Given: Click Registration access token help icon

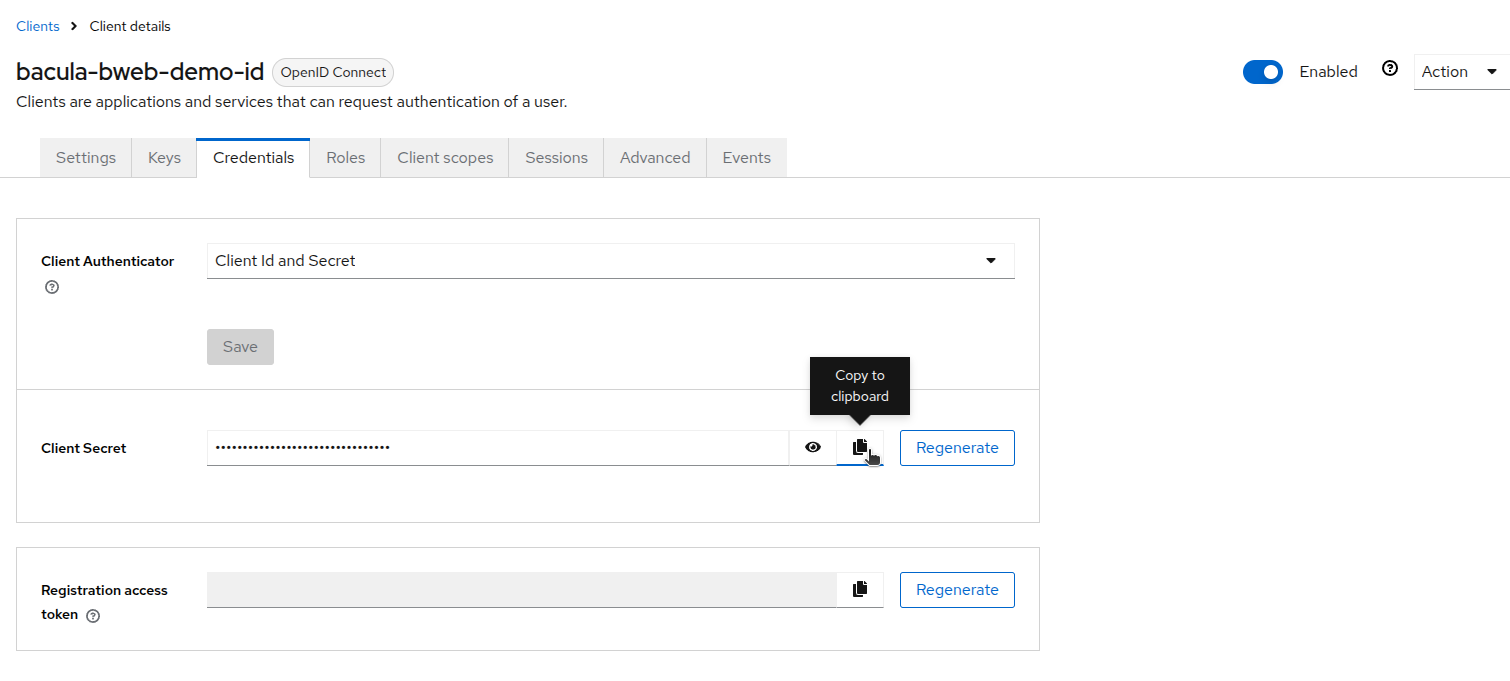Looking at the screenshot, I should (x=93, y=616).
